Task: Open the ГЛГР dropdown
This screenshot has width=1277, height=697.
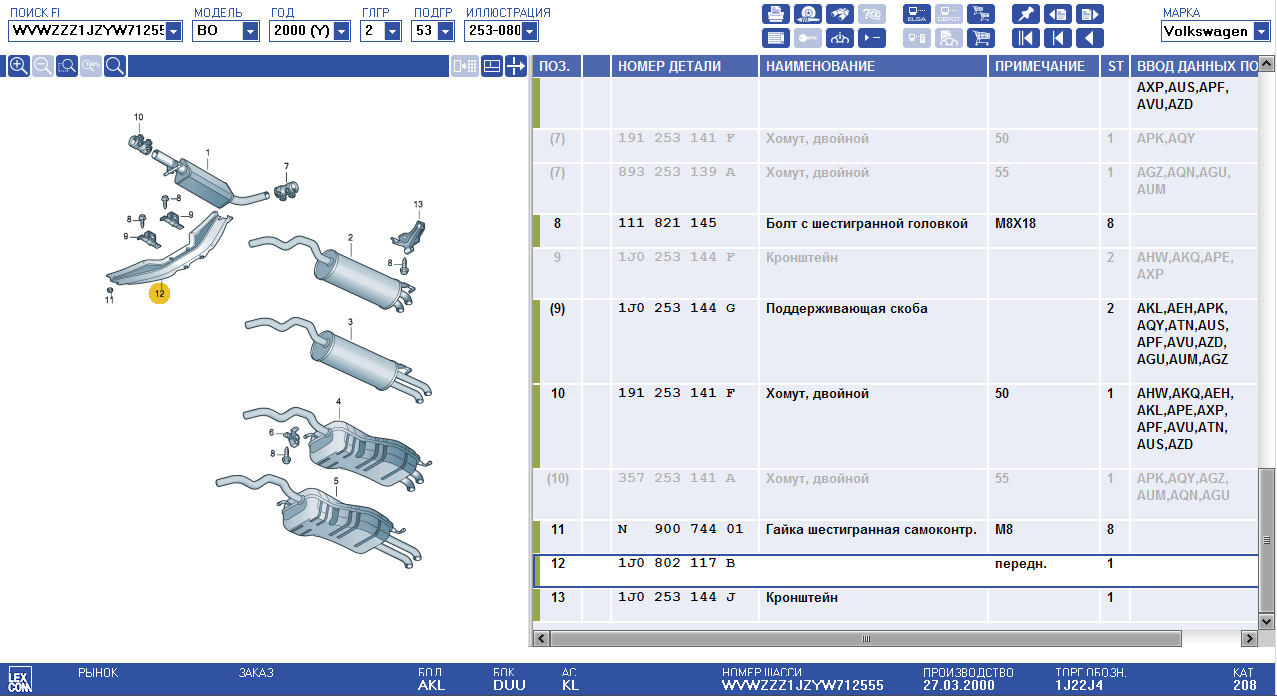Action: pos(392,31)
